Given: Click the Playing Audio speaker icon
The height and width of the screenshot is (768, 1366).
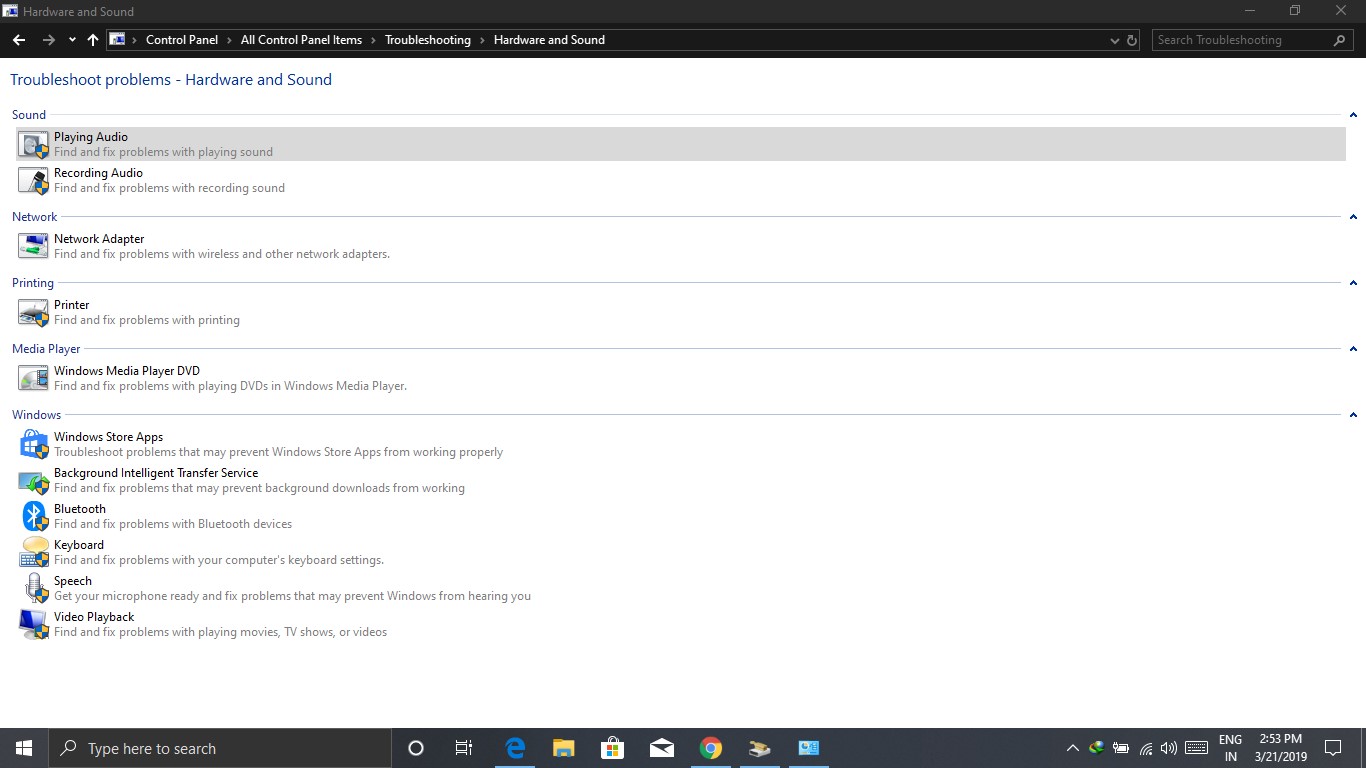Looking at the screenshot, I should [x=33, y=145].
